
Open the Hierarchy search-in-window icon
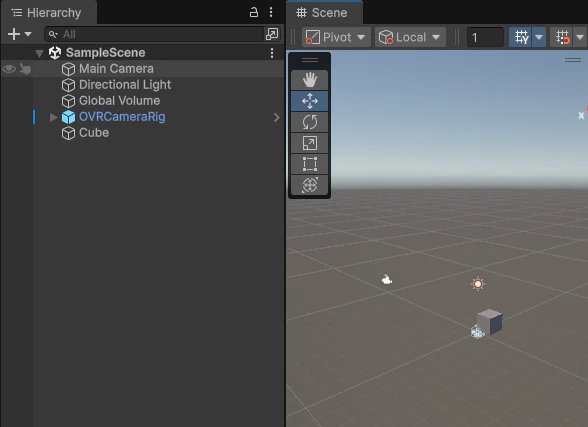pyautogui.click(x=272, y=34)
